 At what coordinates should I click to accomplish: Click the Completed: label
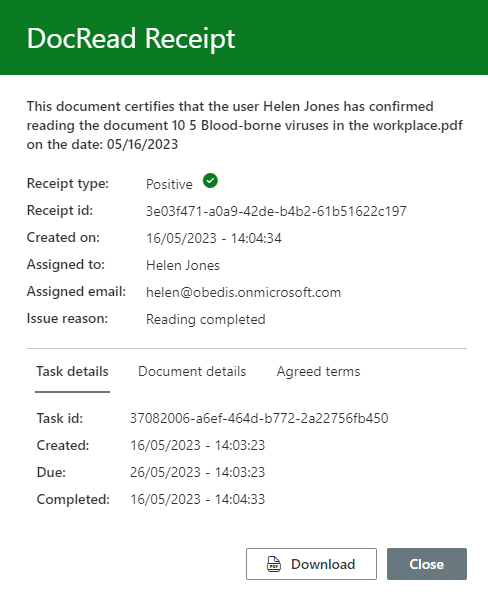click(73, 499)
